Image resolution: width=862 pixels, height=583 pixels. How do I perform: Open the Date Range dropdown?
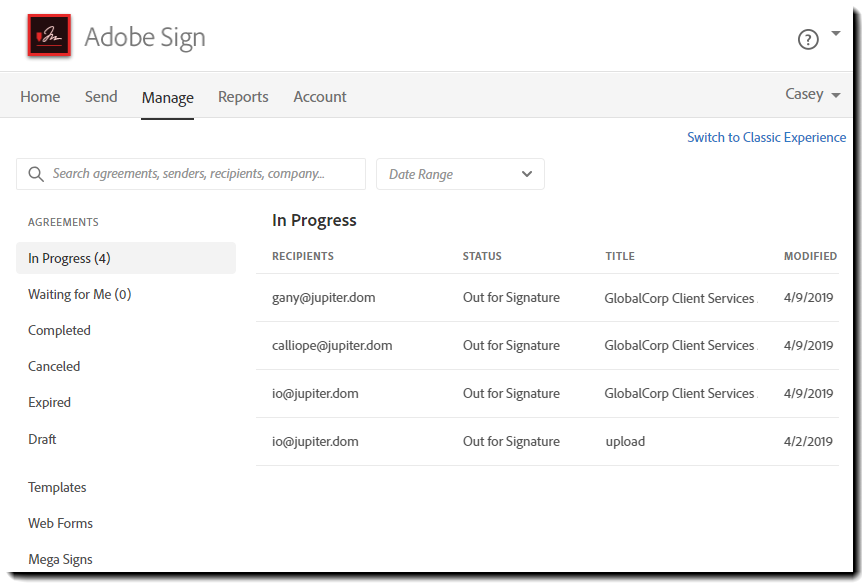click(459, 173)
